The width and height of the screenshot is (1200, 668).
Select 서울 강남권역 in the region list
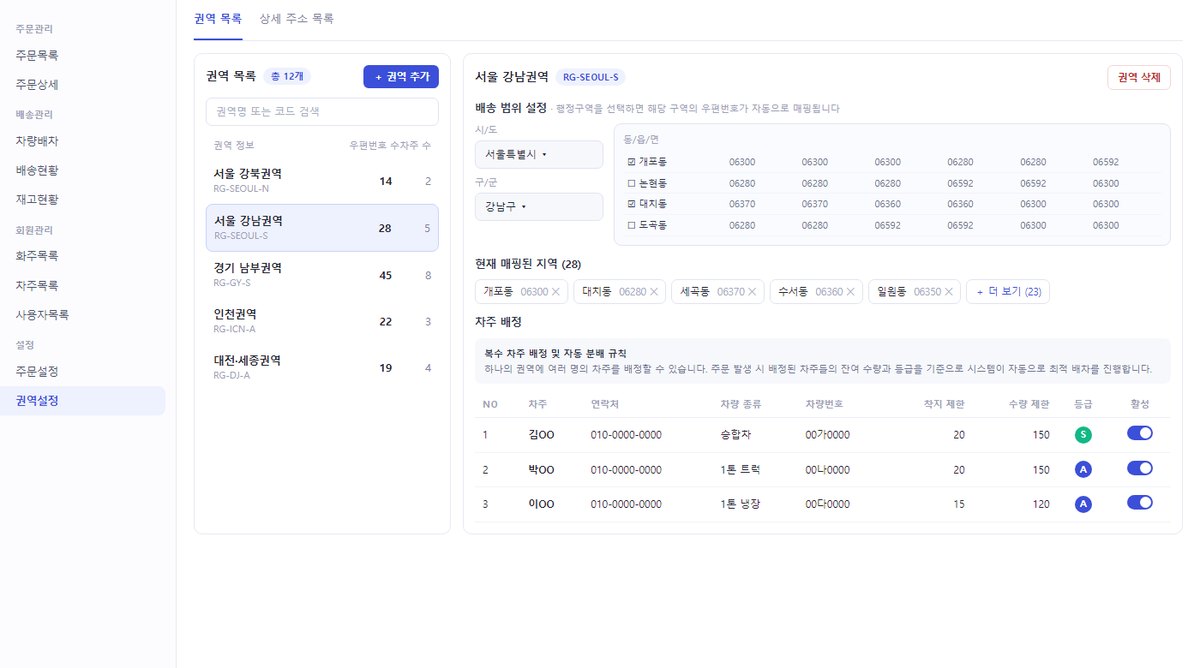322,228
